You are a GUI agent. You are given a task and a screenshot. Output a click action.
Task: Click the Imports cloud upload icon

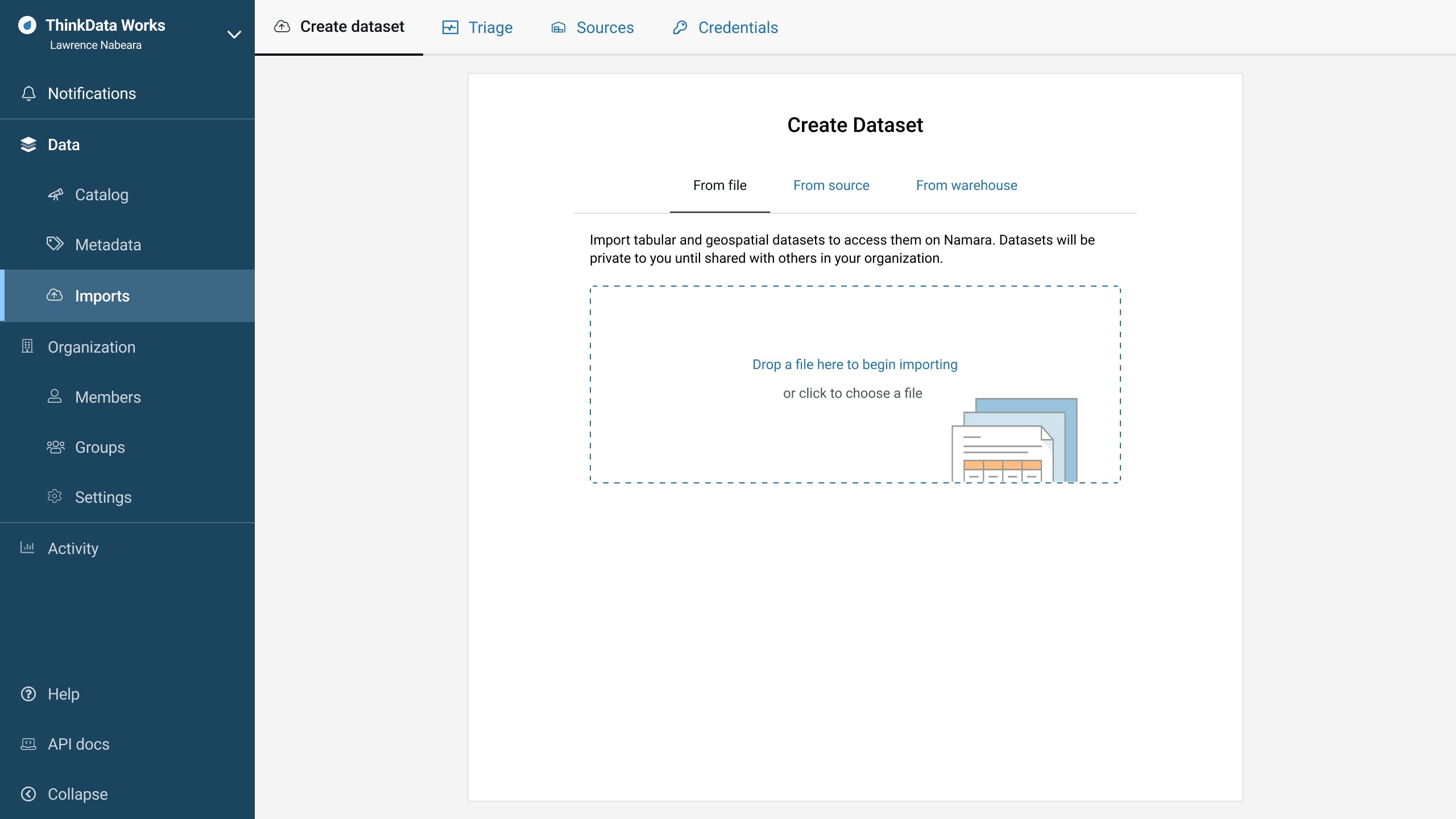[x=55, y=295]
